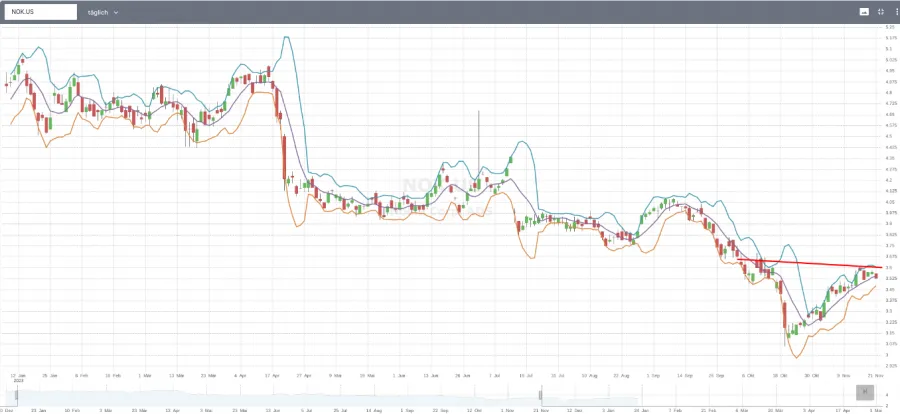Screen dimensions: 900x414
Task: Click the top price label on the y-axis
Action: (890, 27)
